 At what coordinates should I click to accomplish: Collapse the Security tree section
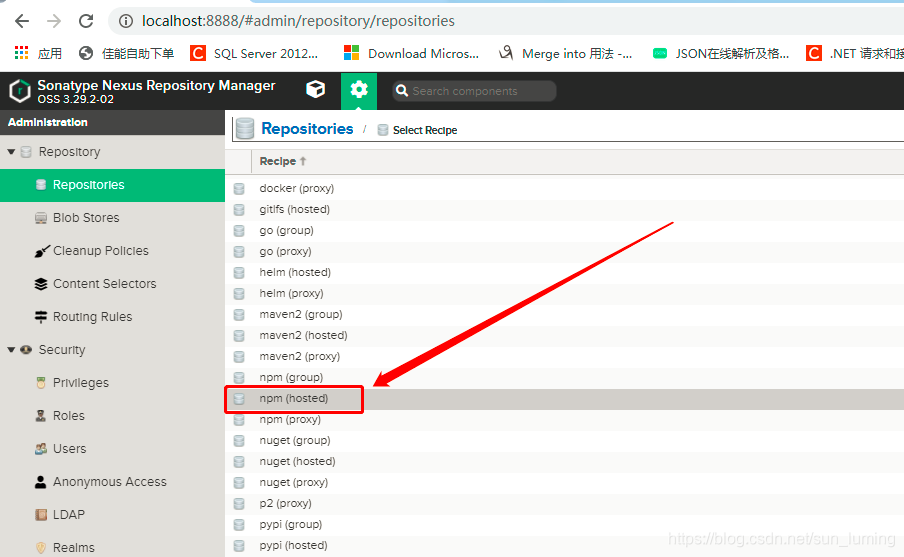pyautogui.click(x=11, y=350)
